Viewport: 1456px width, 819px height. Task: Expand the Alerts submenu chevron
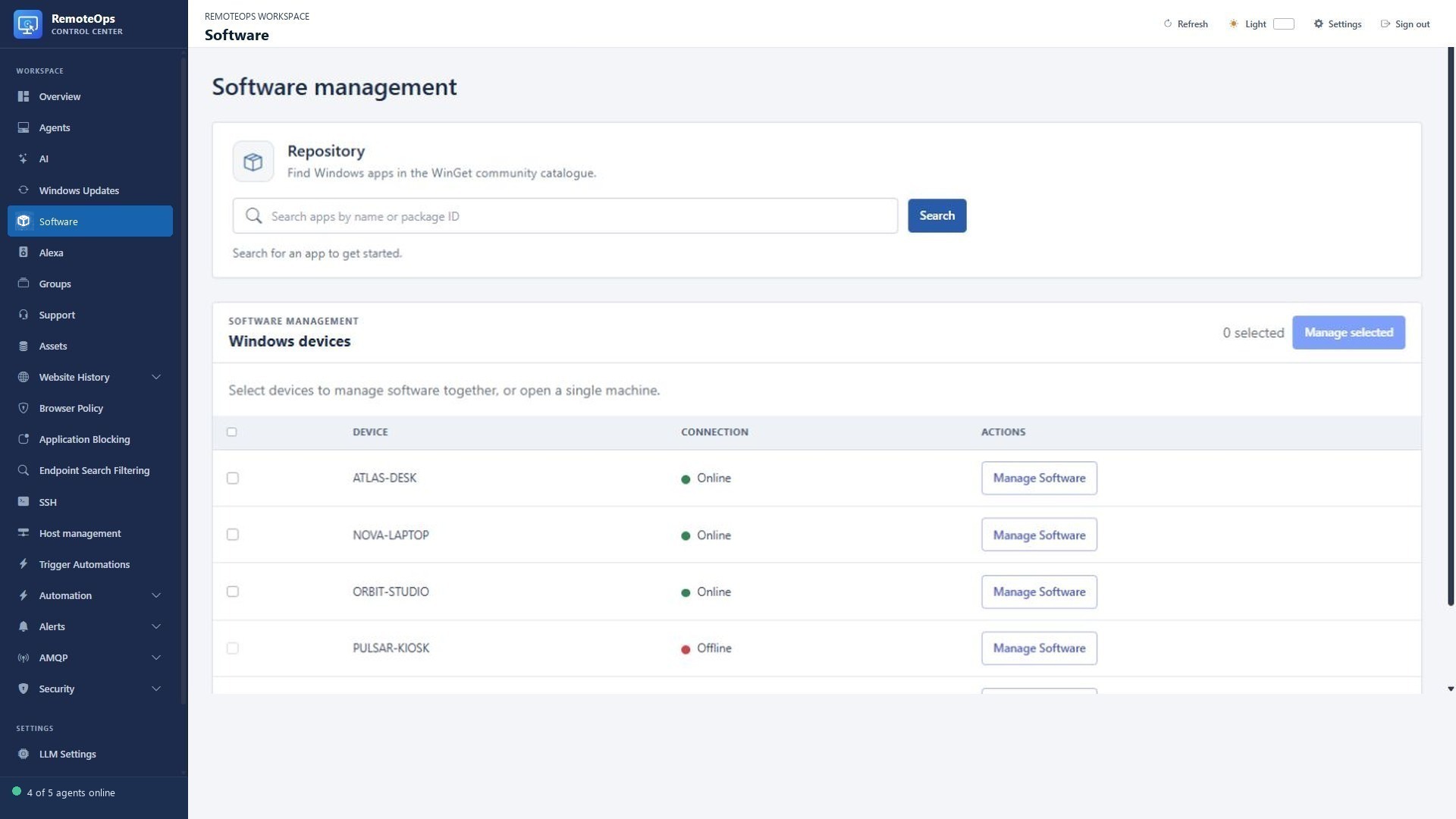coord(156,626)
